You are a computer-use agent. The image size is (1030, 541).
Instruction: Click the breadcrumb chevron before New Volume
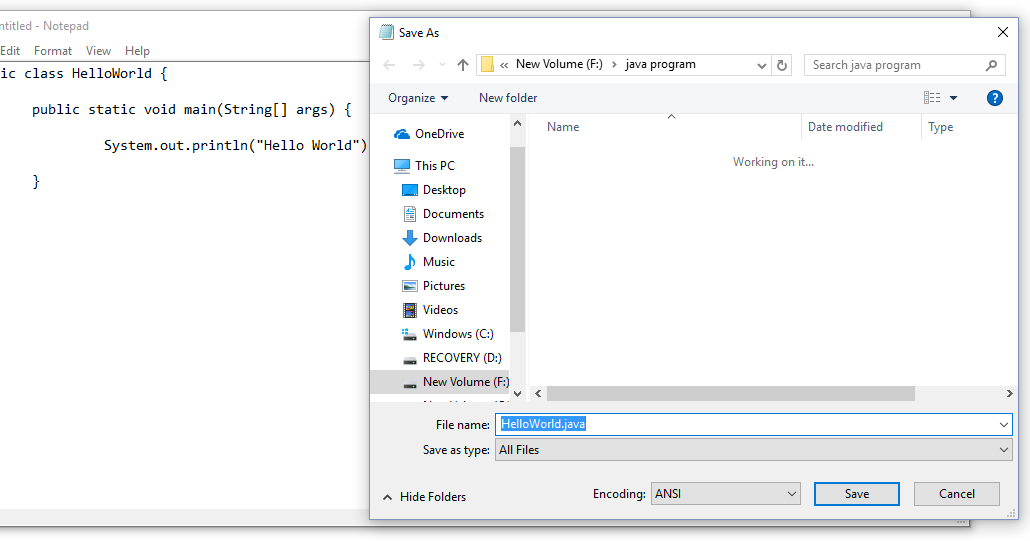click(504, 65)
